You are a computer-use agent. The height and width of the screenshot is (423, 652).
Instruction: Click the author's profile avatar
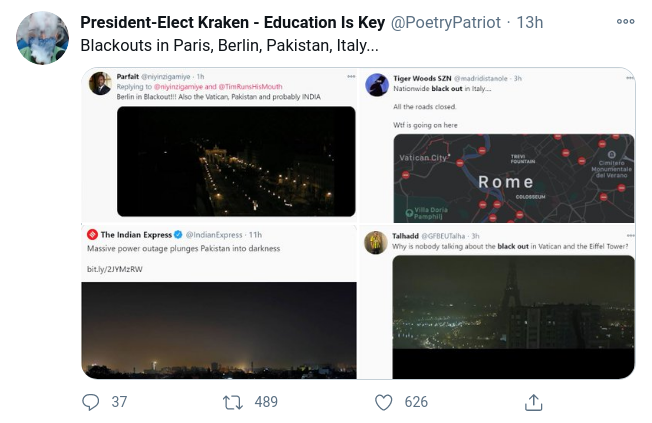[x=42, y=38]
